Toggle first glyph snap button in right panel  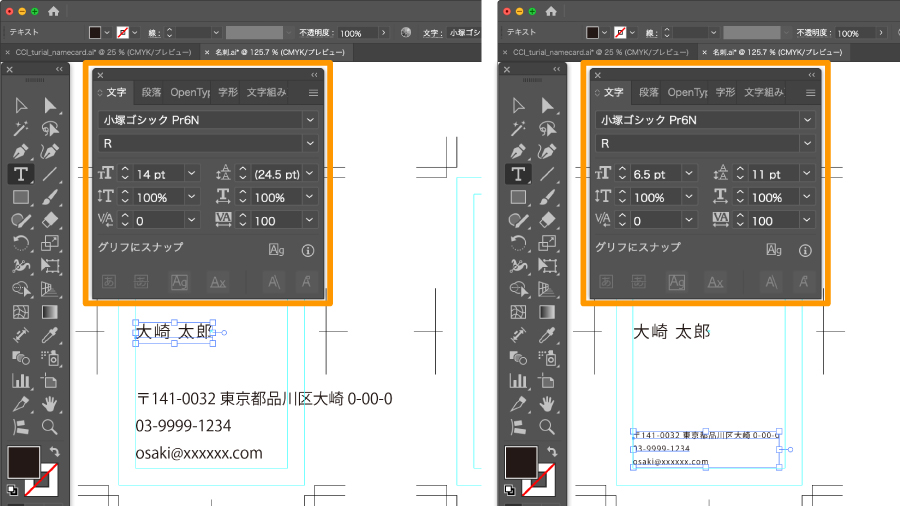pos(606,282)
